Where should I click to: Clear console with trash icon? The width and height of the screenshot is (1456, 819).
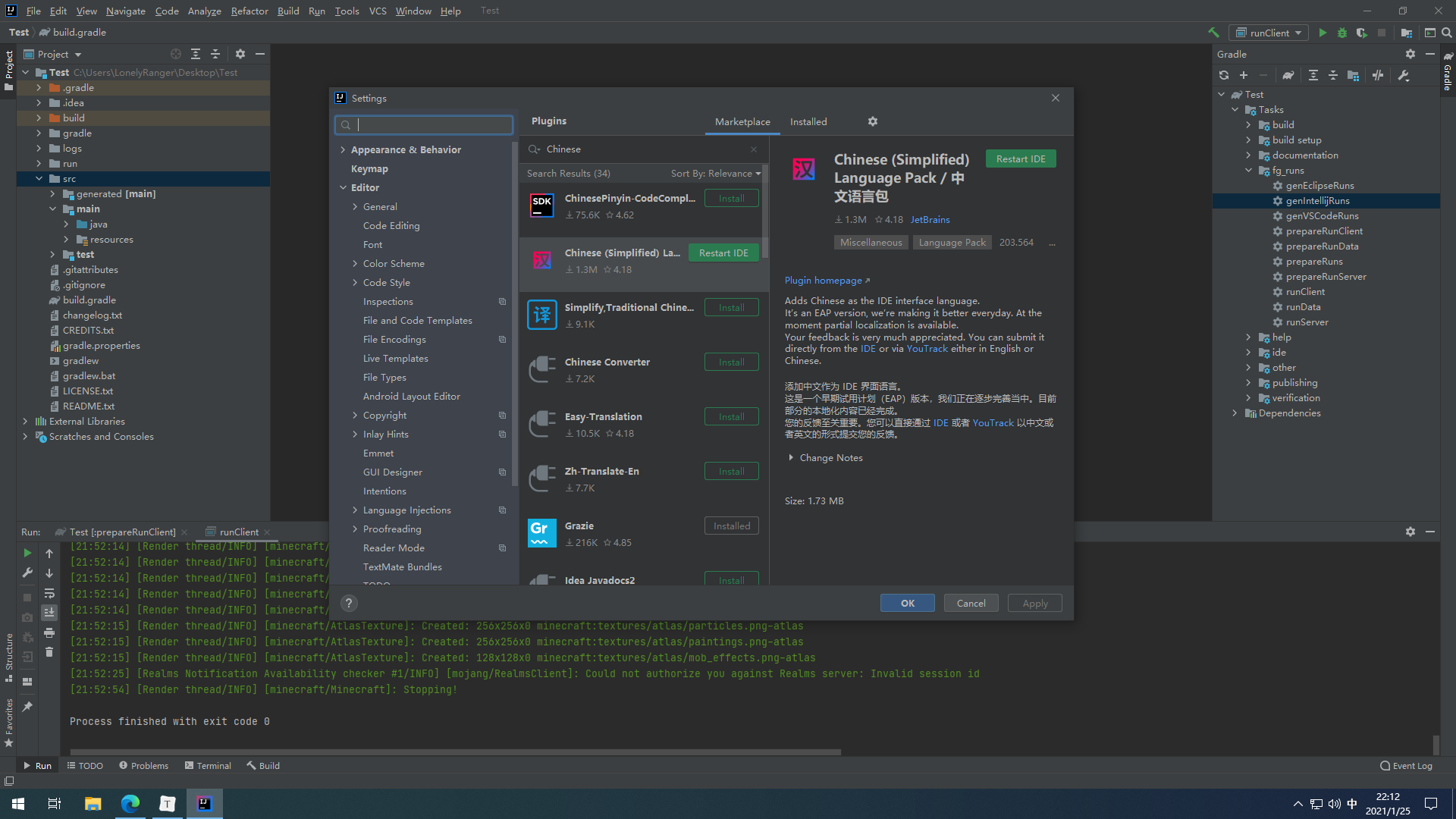click(x=49, y=652)
